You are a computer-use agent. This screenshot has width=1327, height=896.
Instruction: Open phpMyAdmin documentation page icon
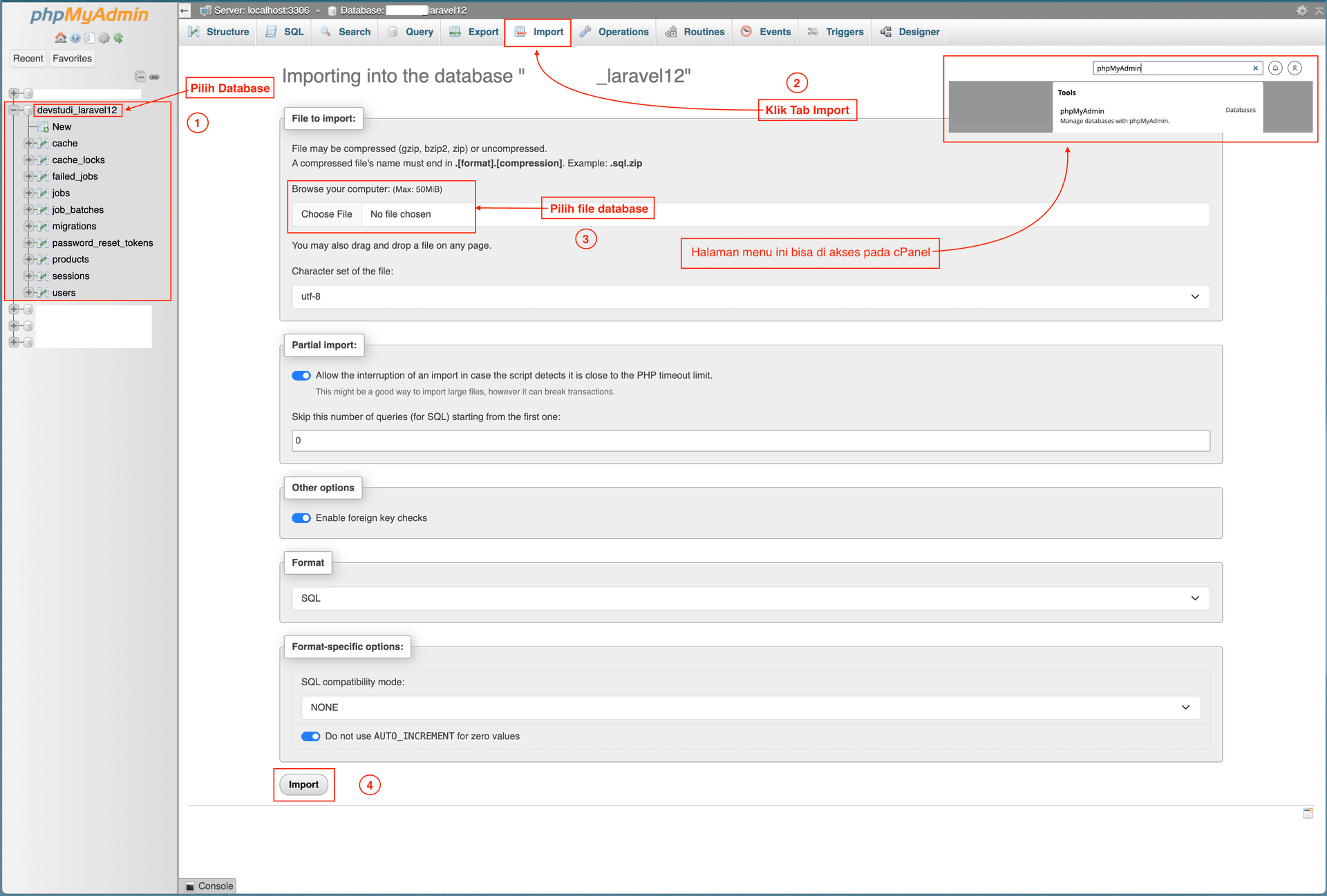tap(89, 38)
